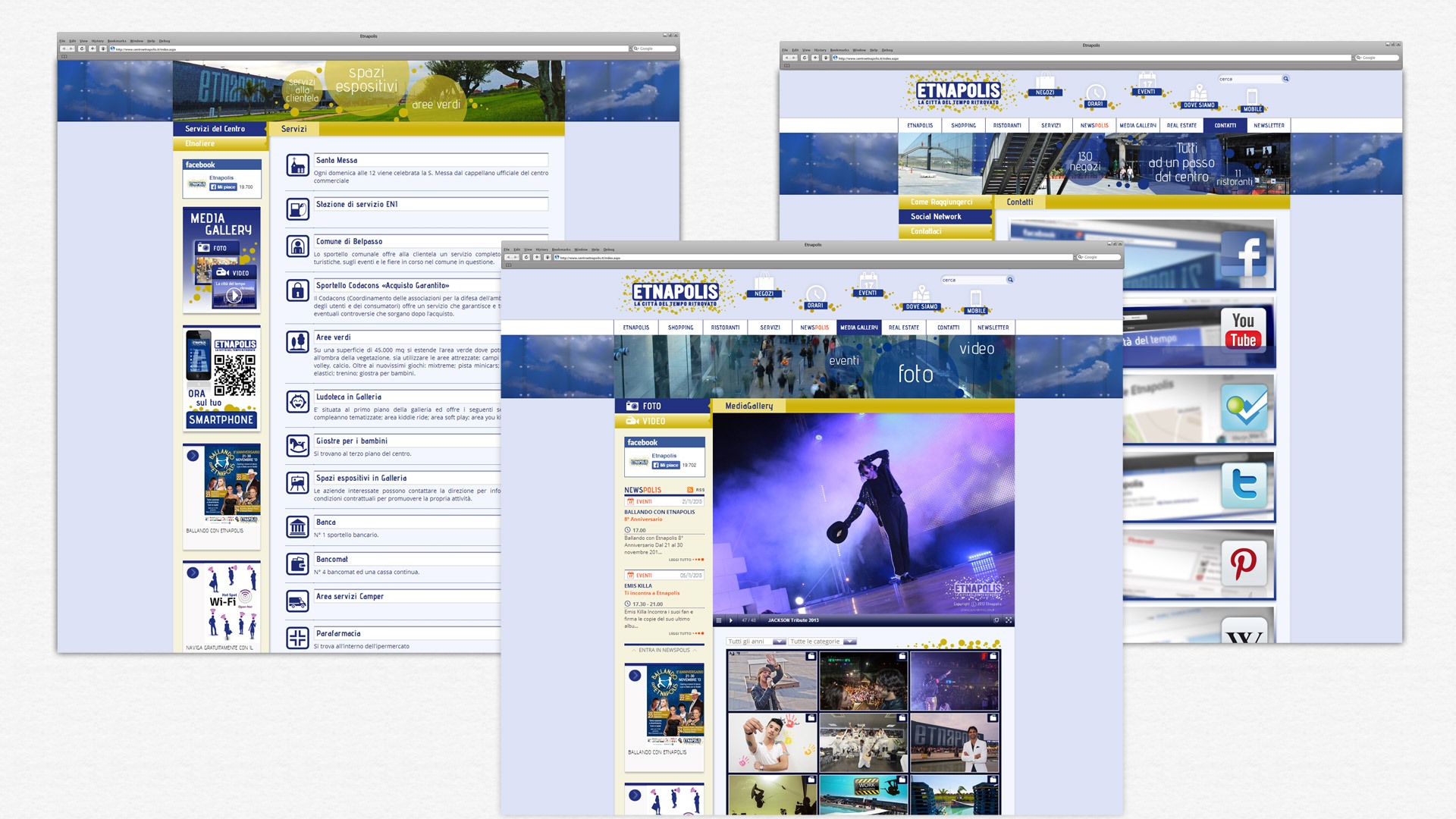
Task: Click ENI fuel station icon in left window
Action: coord(297,209)
